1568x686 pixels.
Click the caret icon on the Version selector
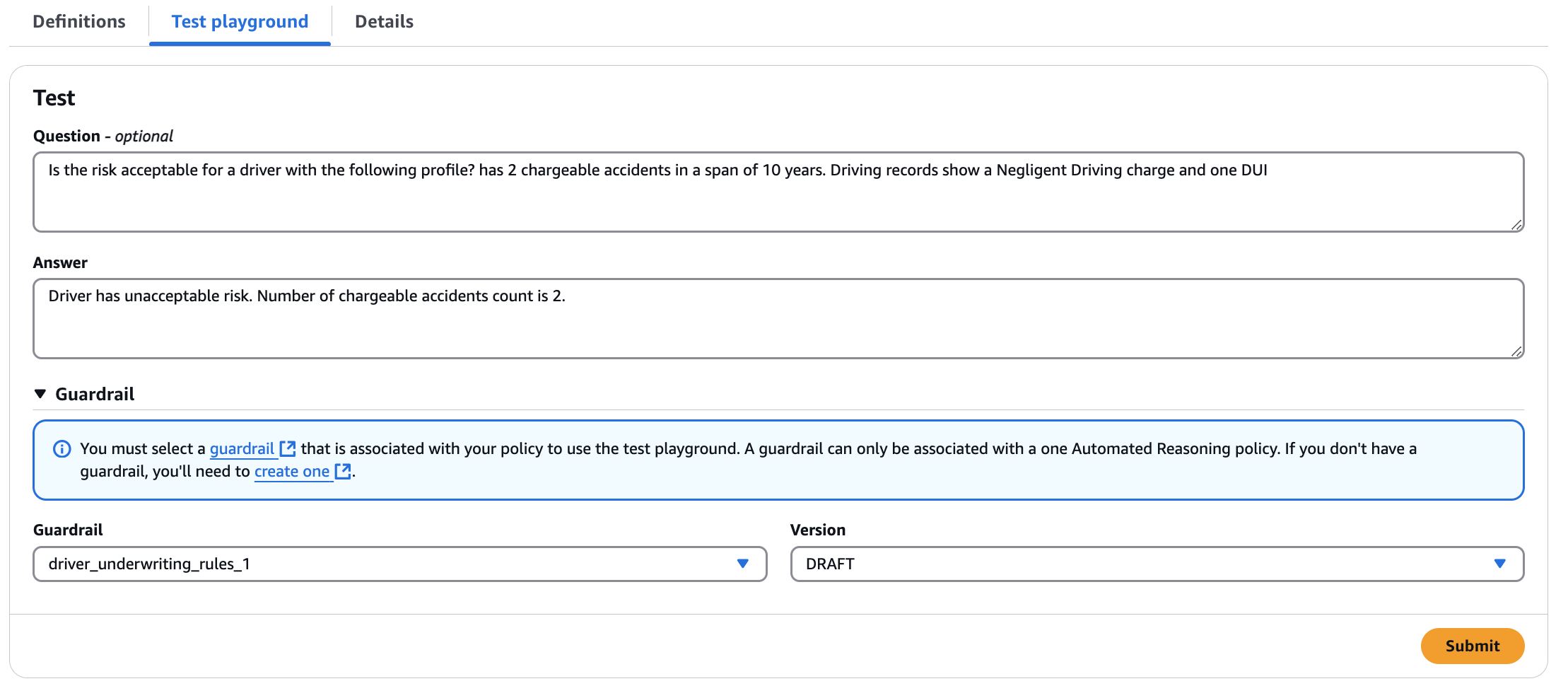pos(1501,564)
